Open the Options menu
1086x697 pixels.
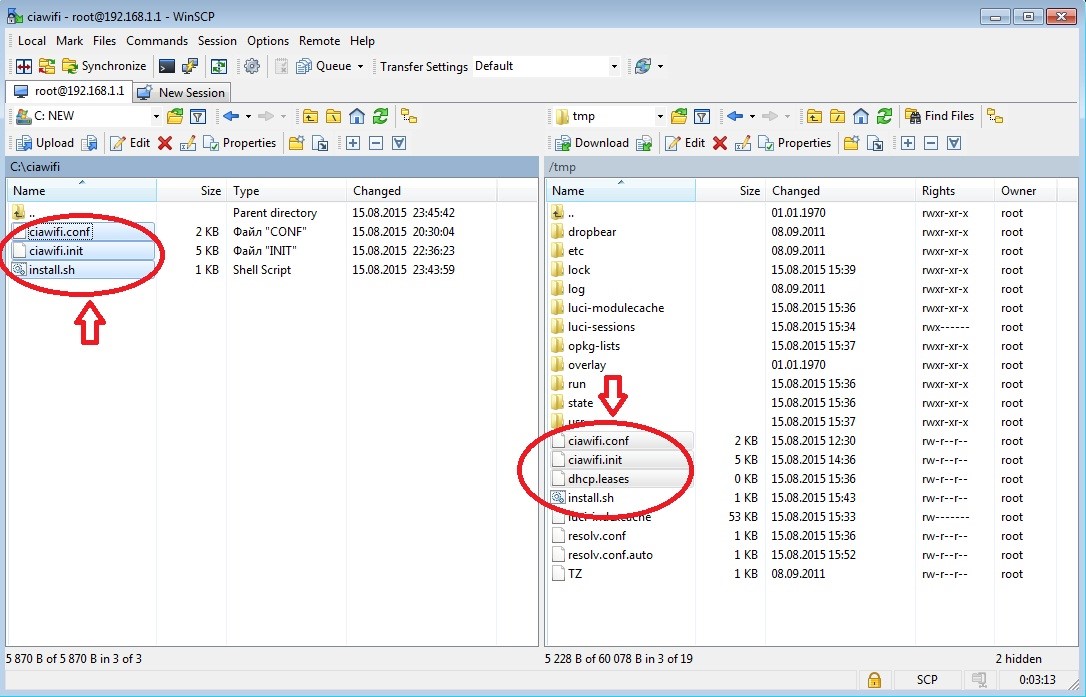267,41
